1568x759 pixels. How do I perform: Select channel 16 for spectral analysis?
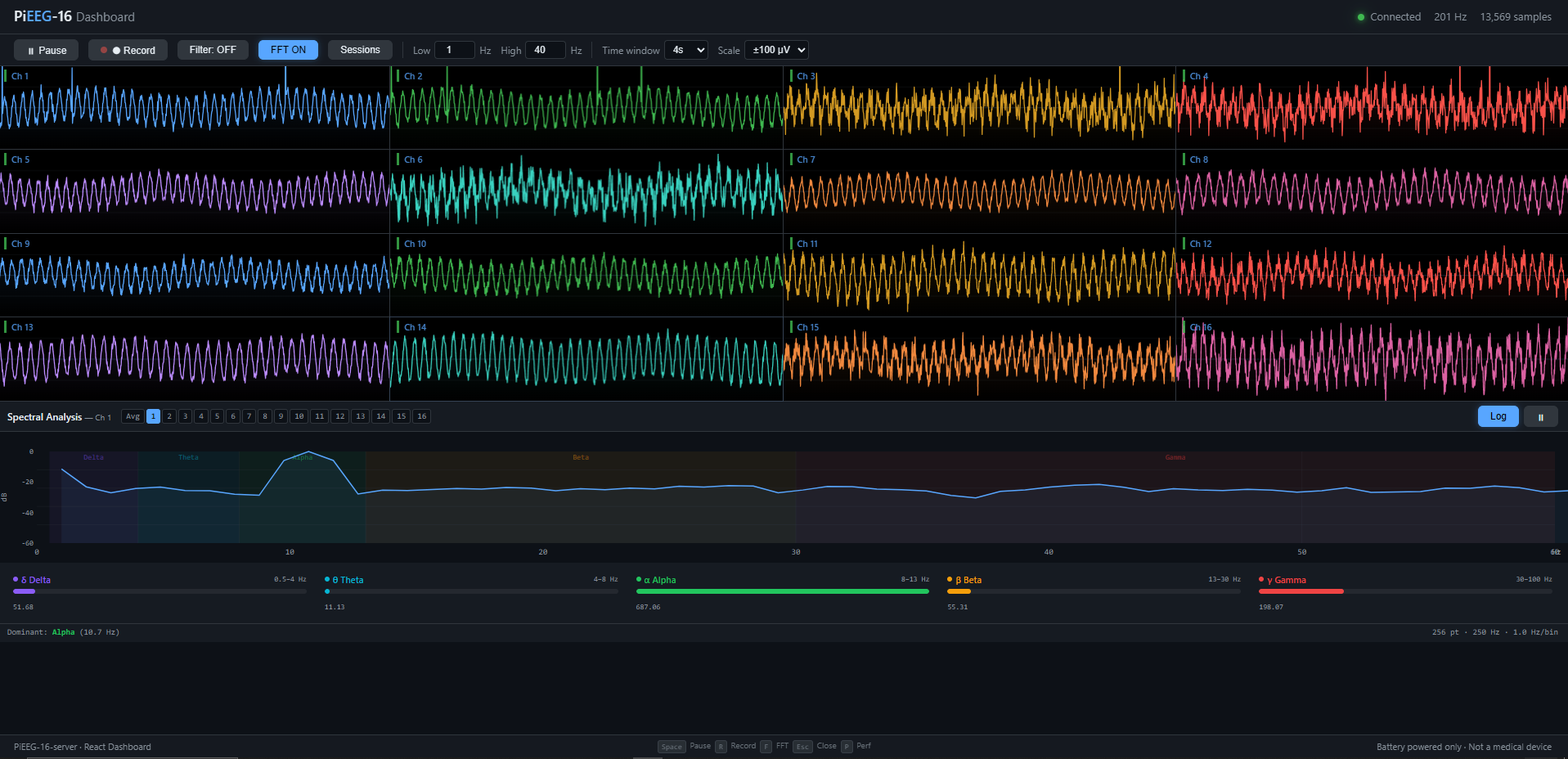(x=421, y=416)
